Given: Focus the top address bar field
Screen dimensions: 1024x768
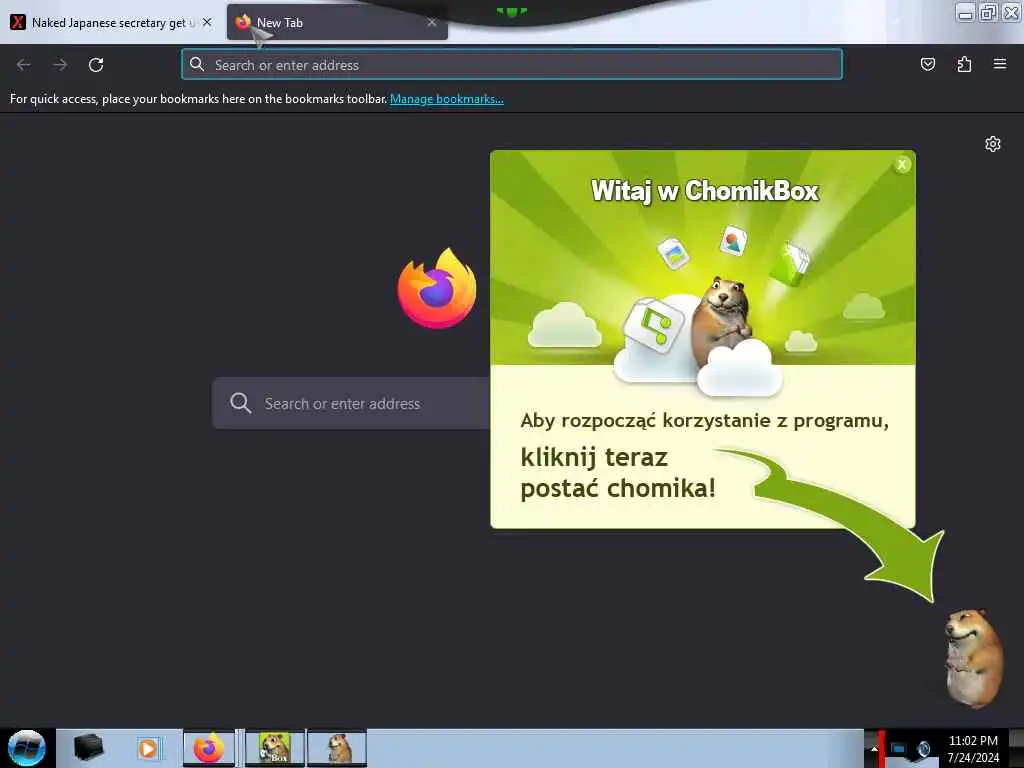Looking at the screenshot, I should pos(511,65).
